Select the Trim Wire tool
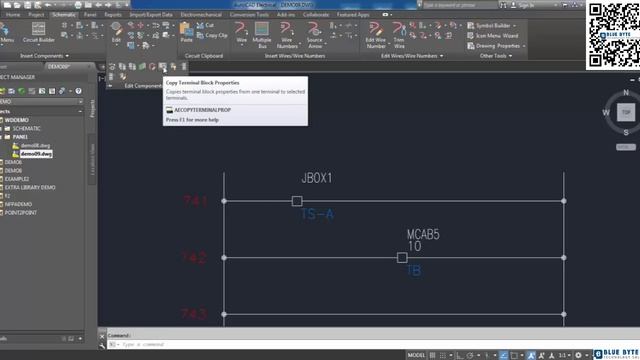The height and width of the screenshot is (360, 640). (x=399, y=35)
